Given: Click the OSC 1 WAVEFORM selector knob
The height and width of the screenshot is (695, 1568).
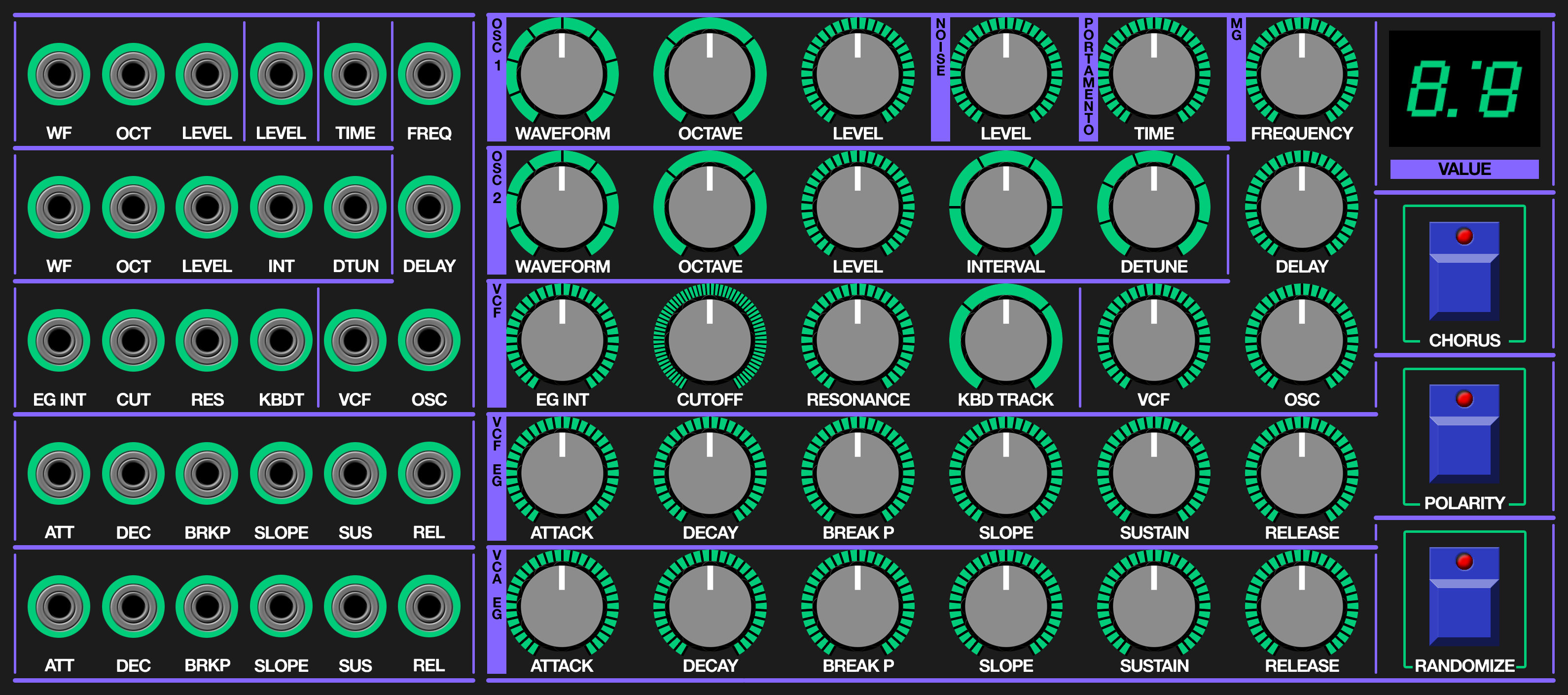Looking at the screenshot, I should click(562, 74).
